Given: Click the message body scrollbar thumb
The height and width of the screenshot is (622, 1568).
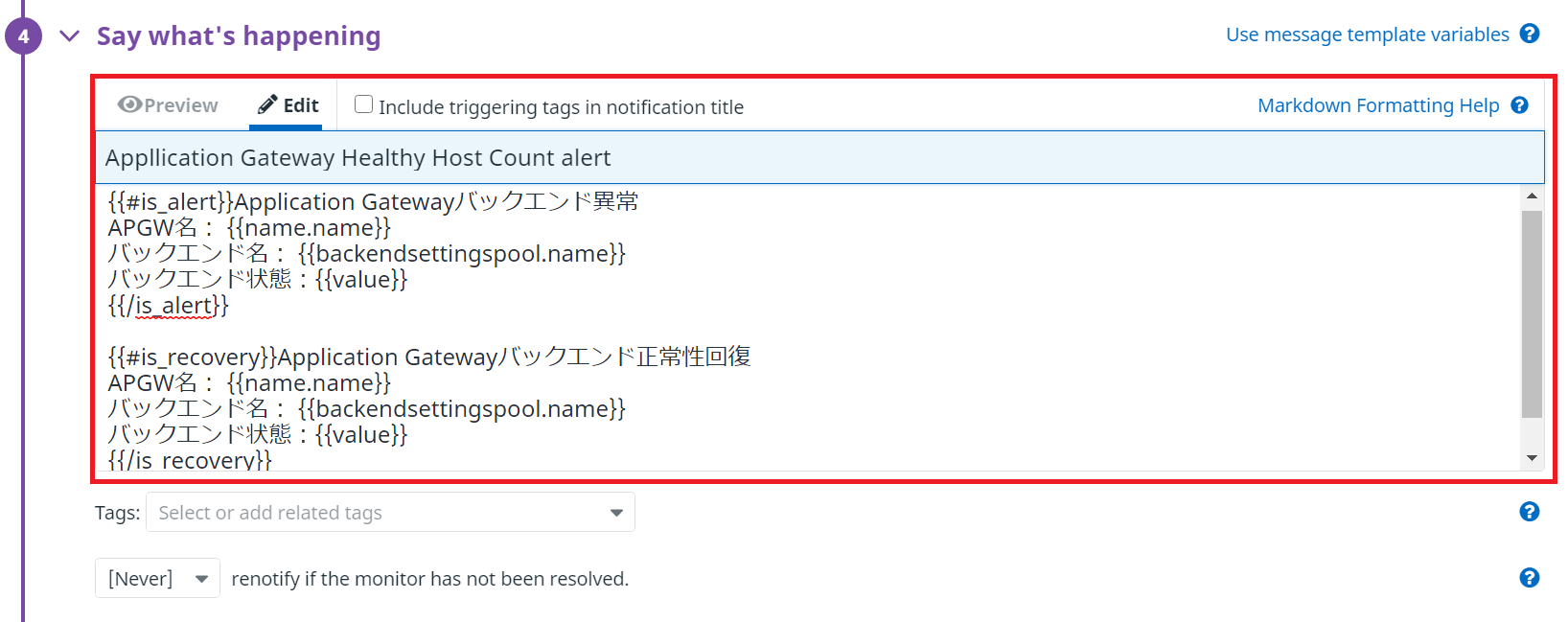Looking at the screenshot, I should pos(1532,314).
